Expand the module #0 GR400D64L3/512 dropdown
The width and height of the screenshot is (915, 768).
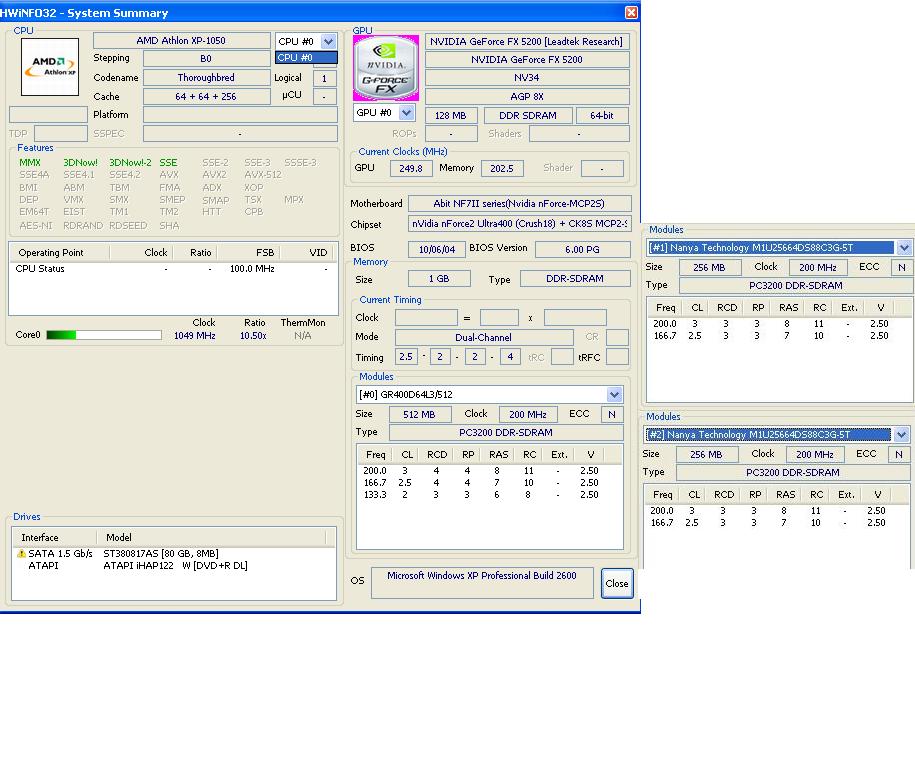click(x=614, y=395)
